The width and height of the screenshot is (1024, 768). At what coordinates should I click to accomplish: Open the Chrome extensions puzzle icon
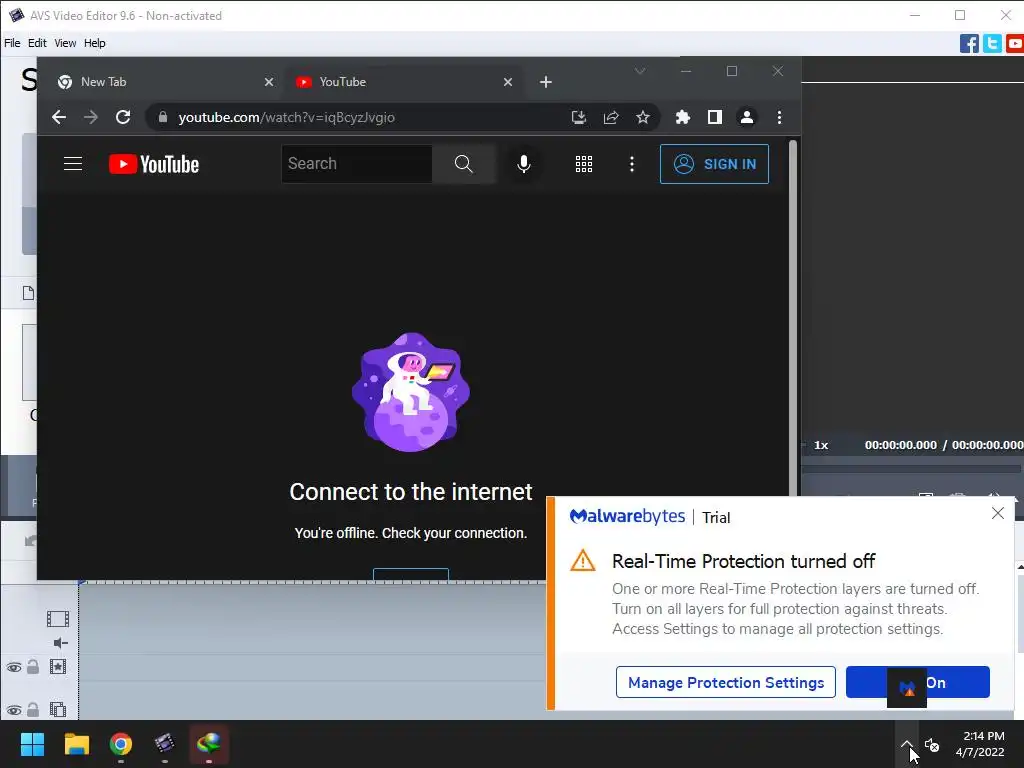(682, 117)
